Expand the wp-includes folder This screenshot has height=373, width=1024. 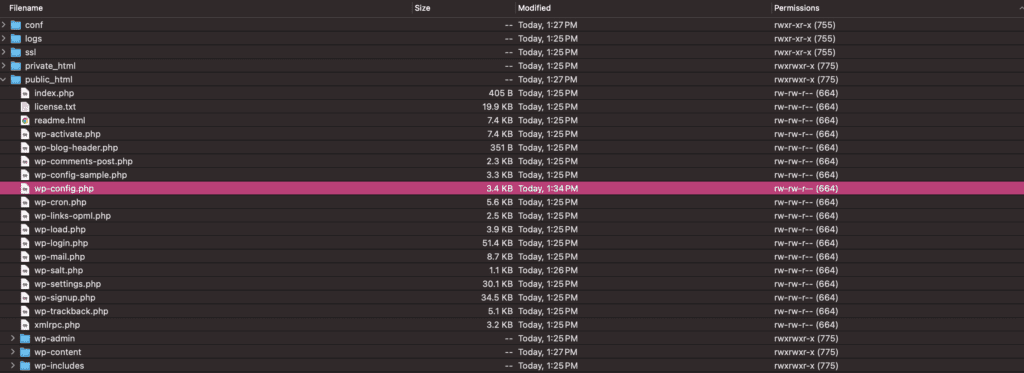pos(13,366)
